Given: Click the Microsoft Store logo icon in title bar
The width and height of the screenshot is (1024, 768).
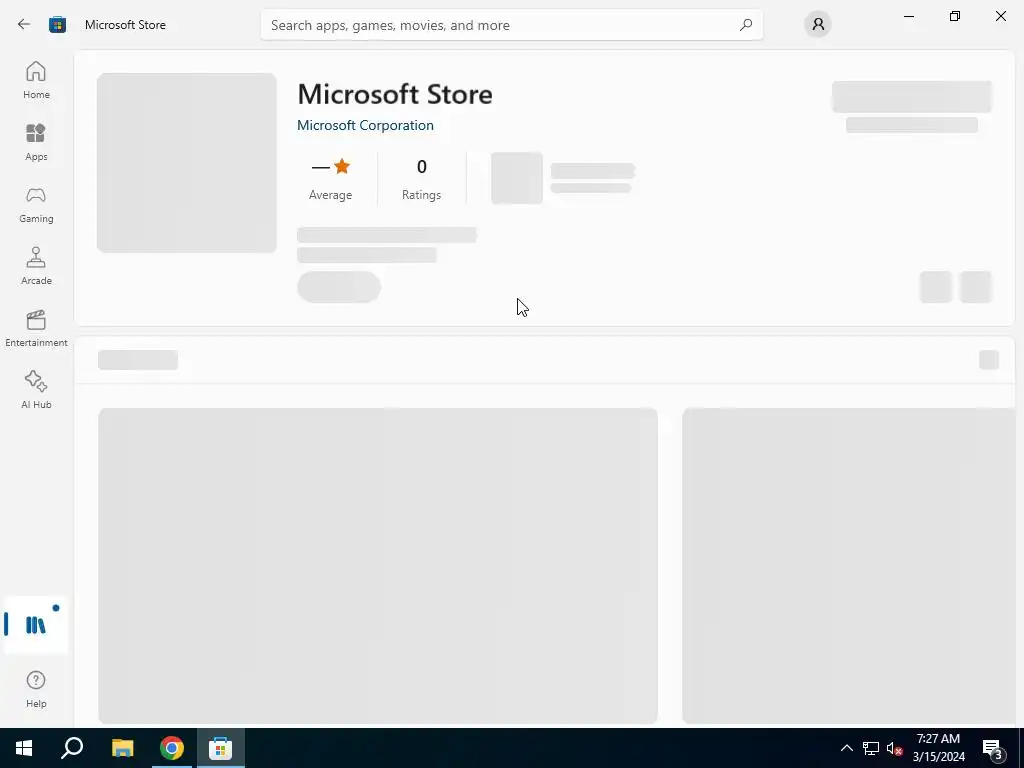Looking at the screenshot, I should click(57, 25).
